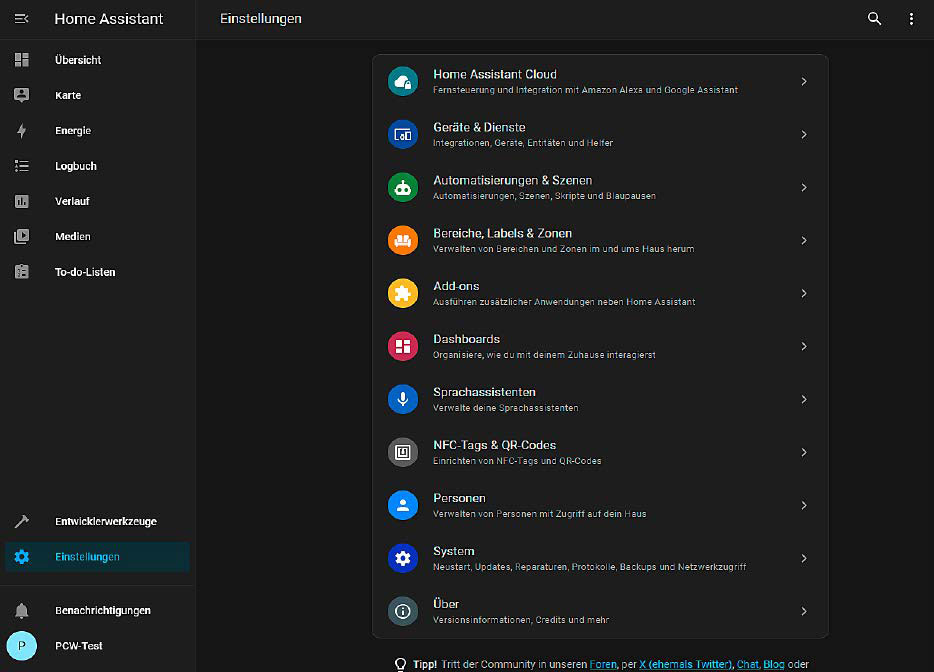
Task: Select Logbuch in the sidebar
Action: (x=74, y=165)
